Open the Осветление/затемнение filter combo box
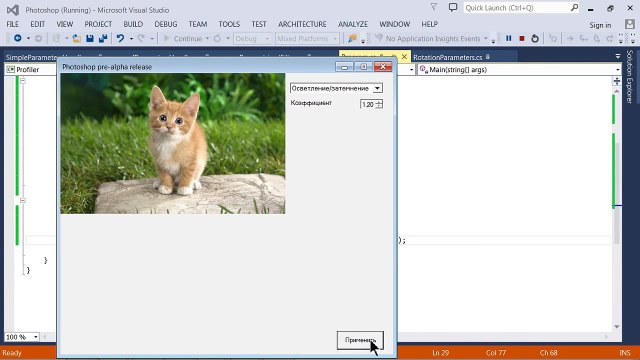Viewport: 640px width, 360px height. click(336, 88)
